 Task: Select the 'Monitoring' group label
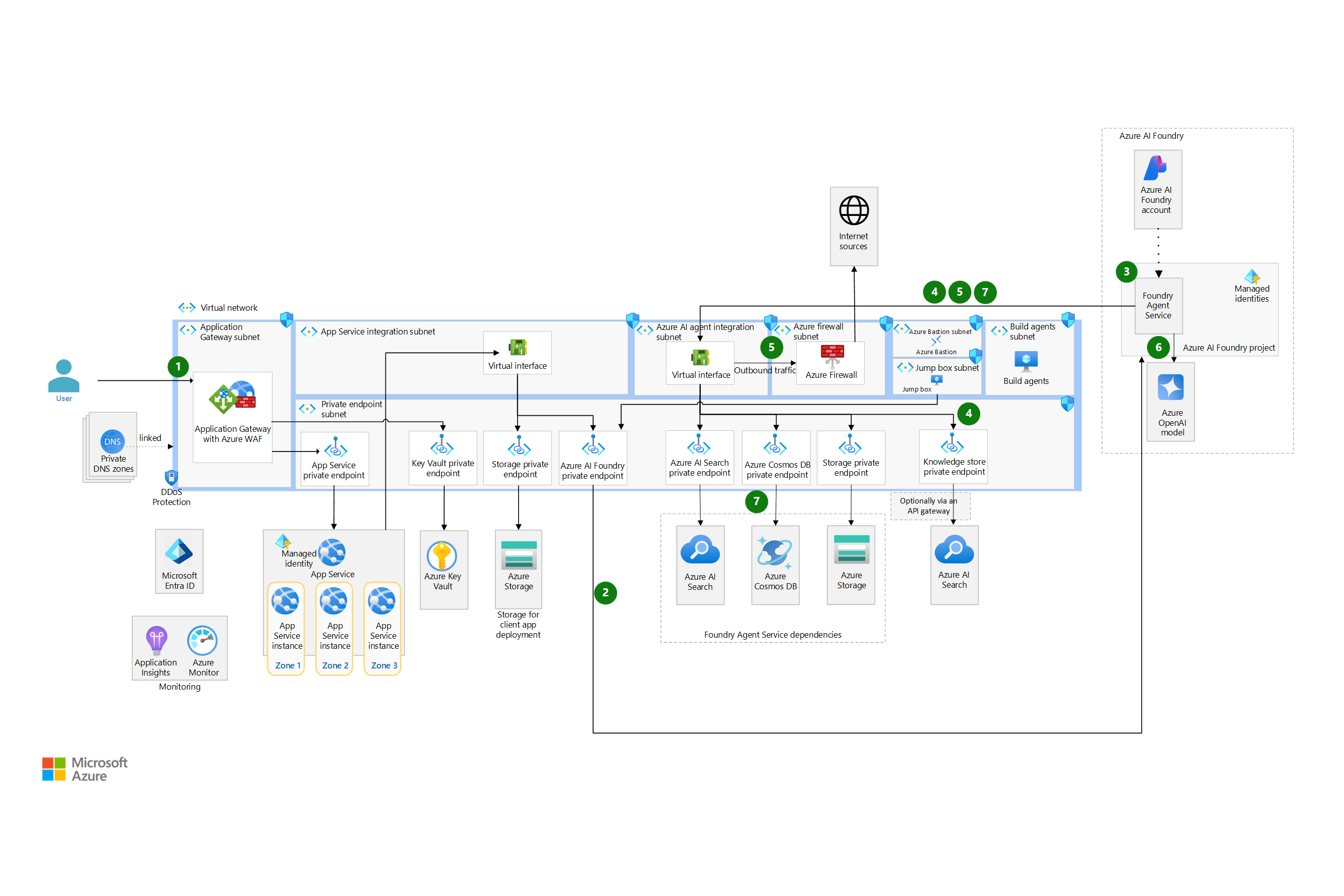coord(180,686)
